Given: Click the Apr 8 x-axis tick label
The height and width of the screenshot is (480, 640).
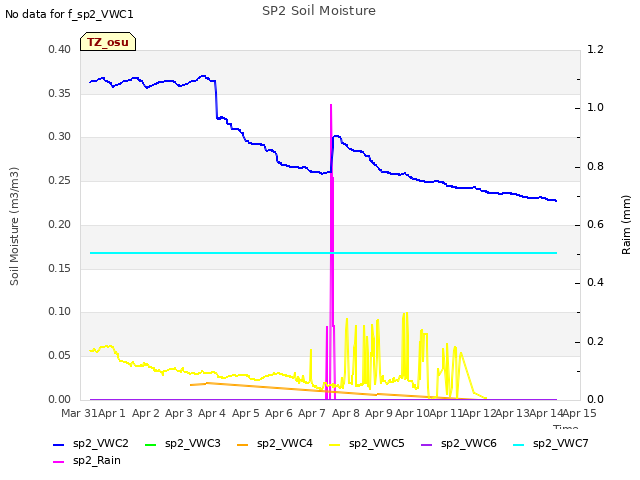Looking at the screenshot, I should click(x=346, y=413).
